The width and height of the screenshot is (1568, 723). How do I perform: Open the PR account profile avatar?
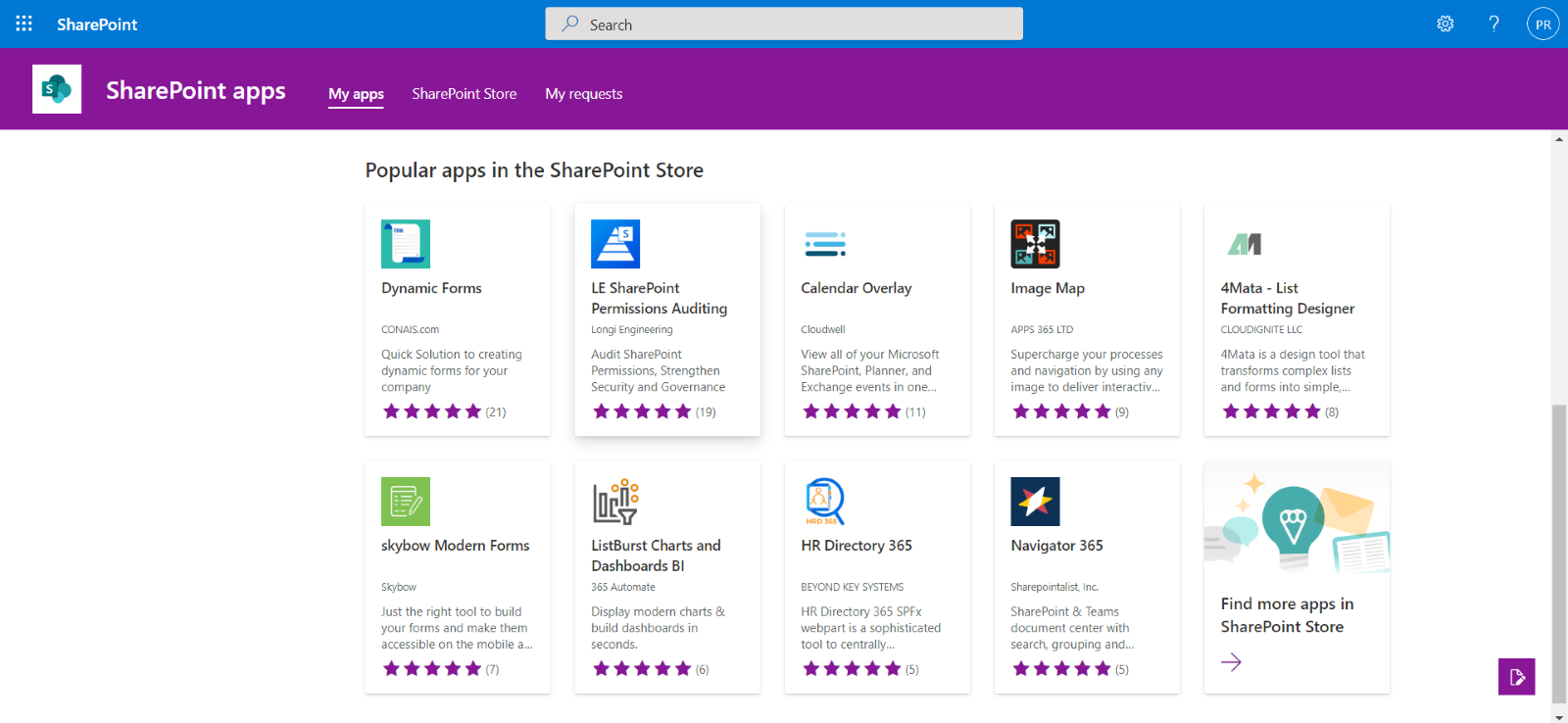click(x=1543, y=24)
